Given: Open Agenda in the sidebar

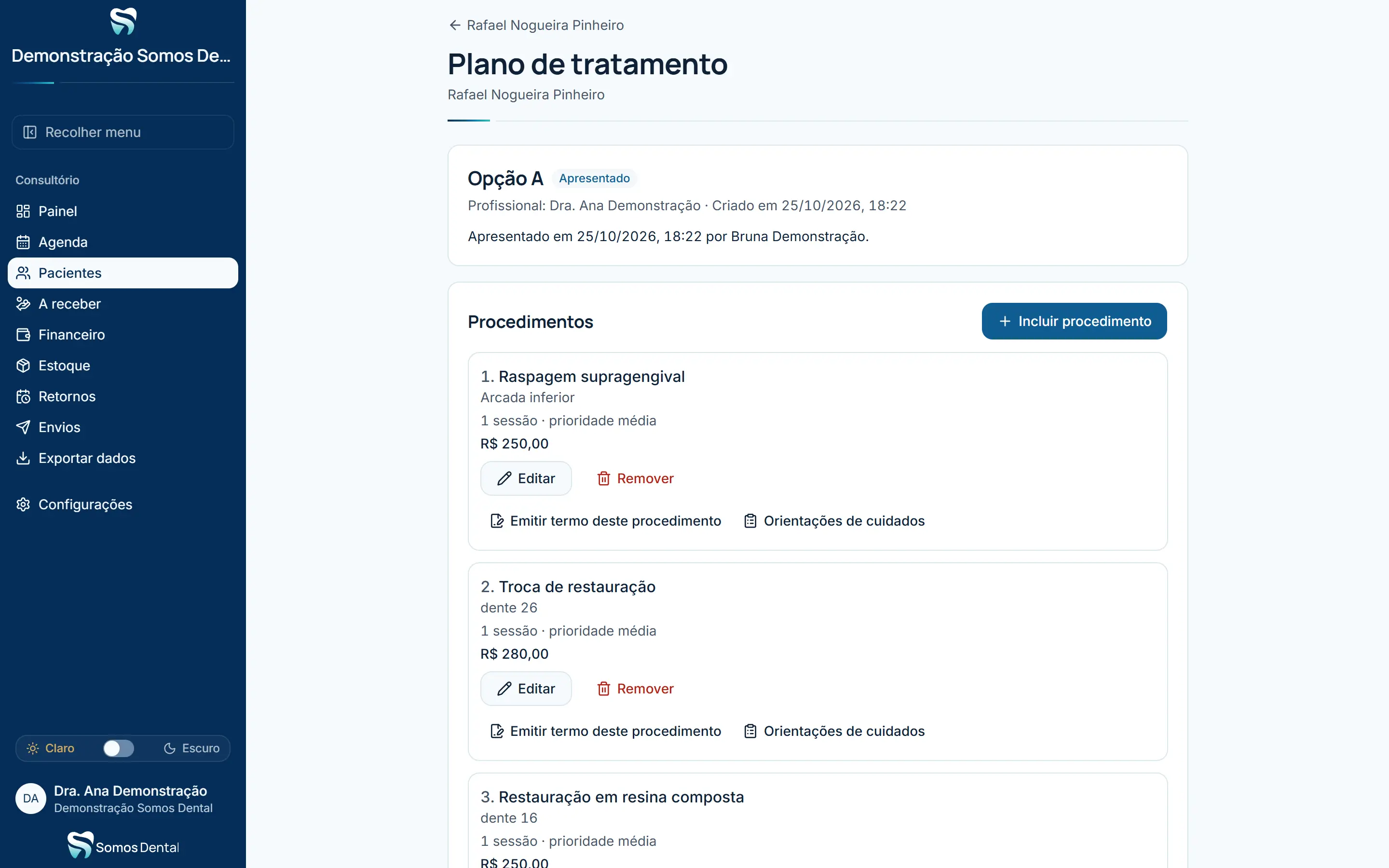Looking at the screenshot, I should pos(123,242).
